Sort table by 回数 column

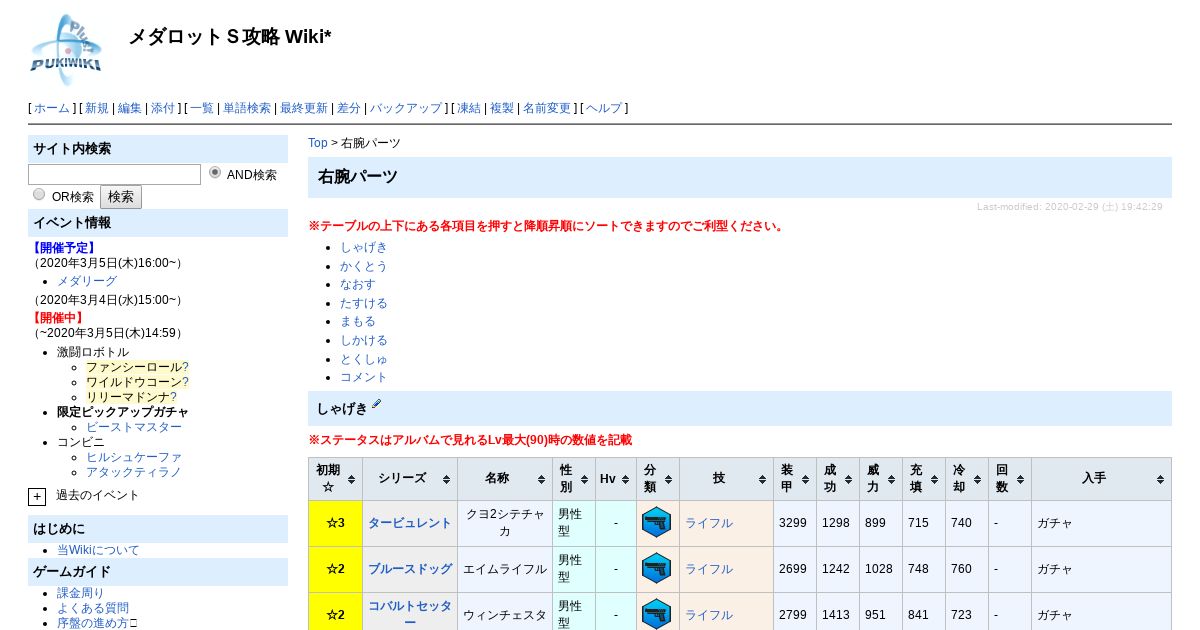pos(1009,479)
